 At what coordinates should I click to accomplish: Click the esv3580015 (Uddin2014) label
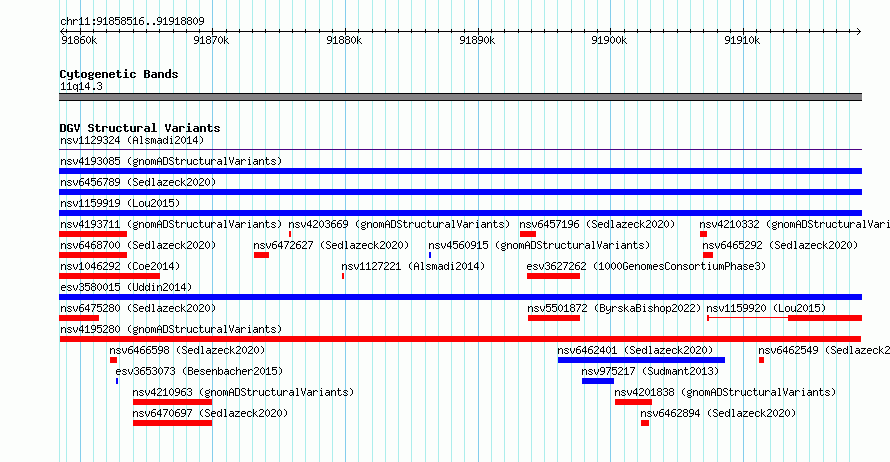pyautogui.click(x=126, y=287)
